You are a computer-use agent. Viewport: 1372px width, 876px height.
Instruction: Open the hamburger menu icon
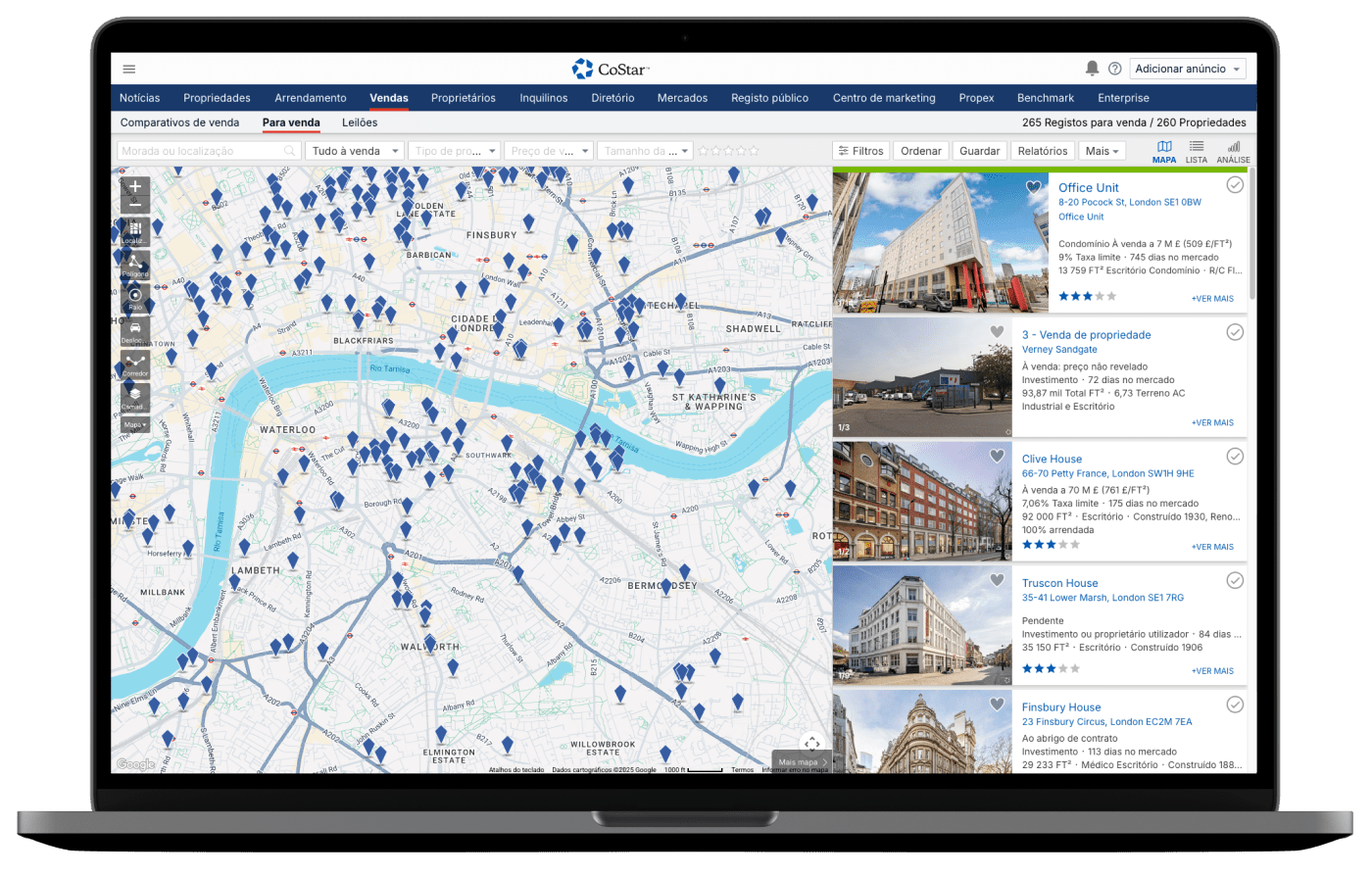coord(129,70)
